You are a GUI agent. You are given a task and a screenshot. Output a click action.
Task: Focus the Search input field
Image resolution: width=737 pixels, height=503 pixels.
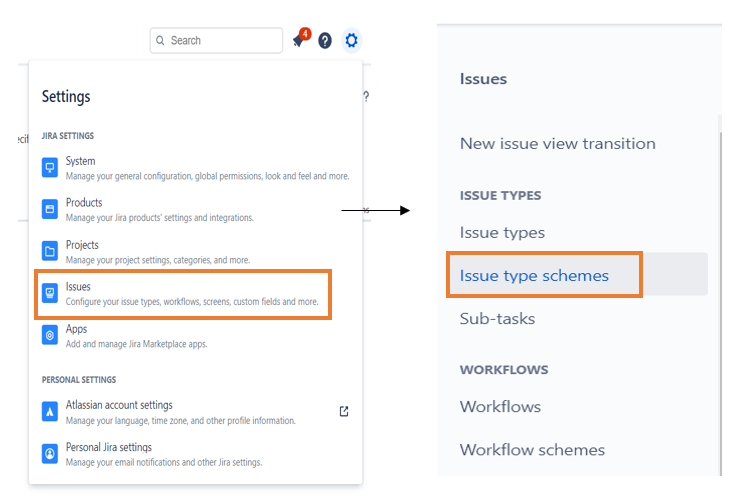click(x=216, y=40)
